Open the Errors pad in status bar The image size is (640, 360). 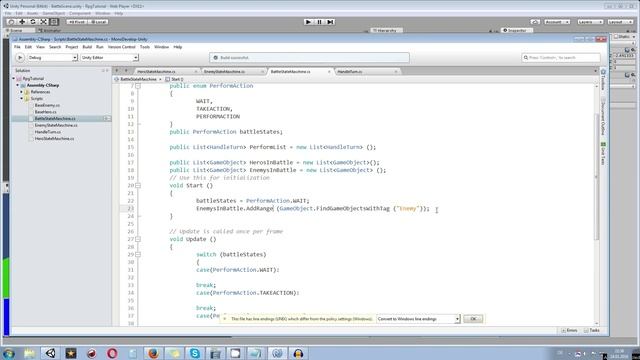pos(569,330)
